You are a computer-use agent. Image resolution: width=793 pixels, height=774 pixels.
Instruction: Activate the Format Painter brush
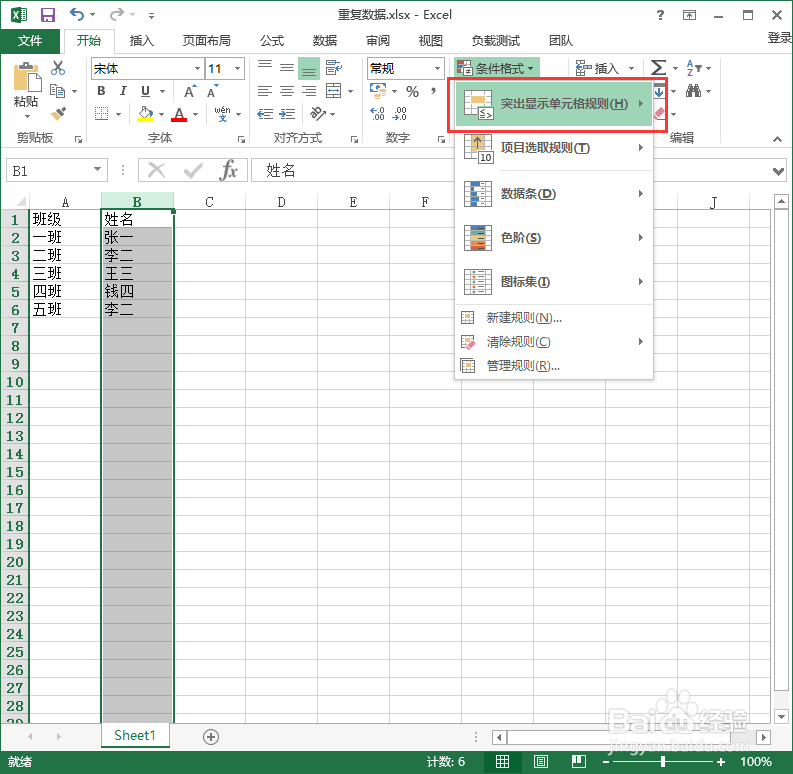58,114
